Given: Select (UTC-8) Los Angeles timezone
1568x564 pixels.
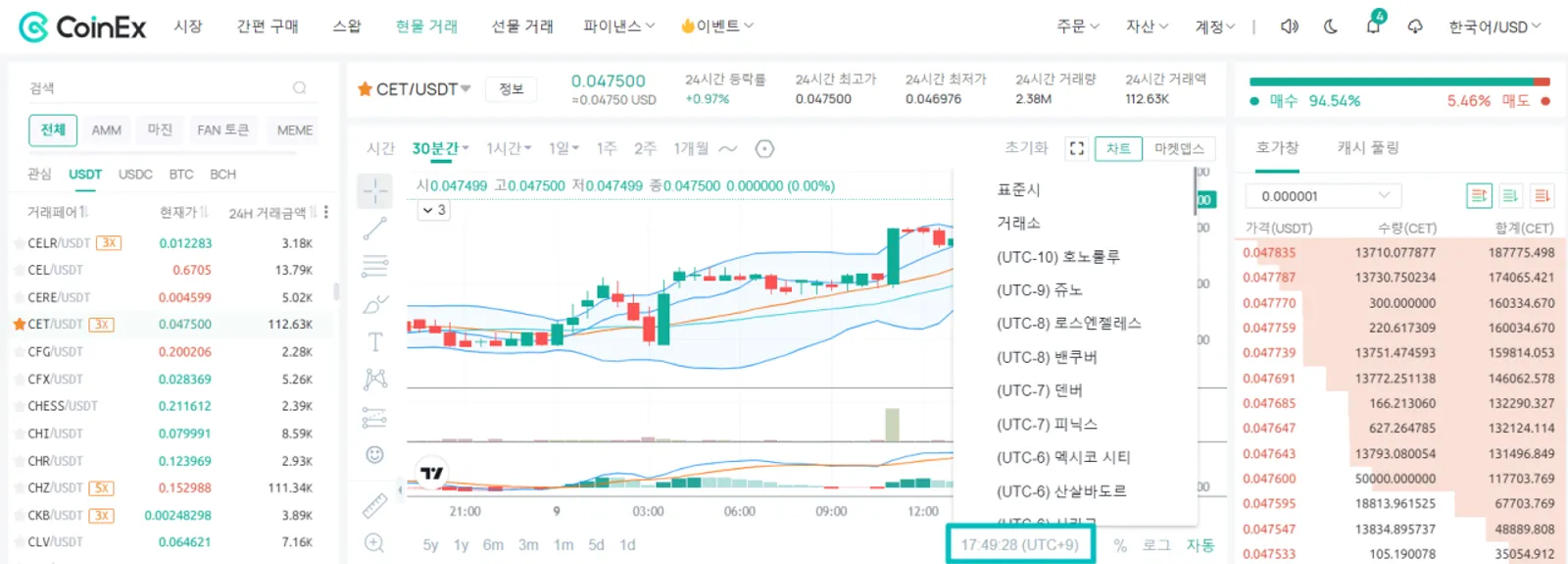Looking at the screenshot, I should [1069, 324].
